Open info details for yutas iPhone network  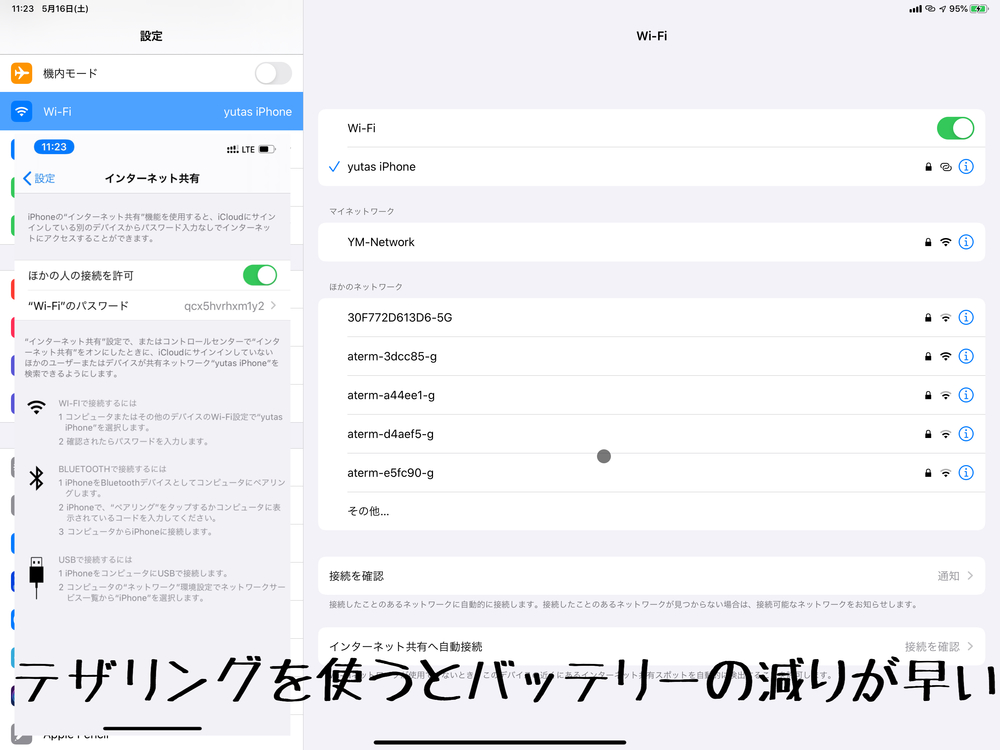pyautogui.click(x=966, y=167)
